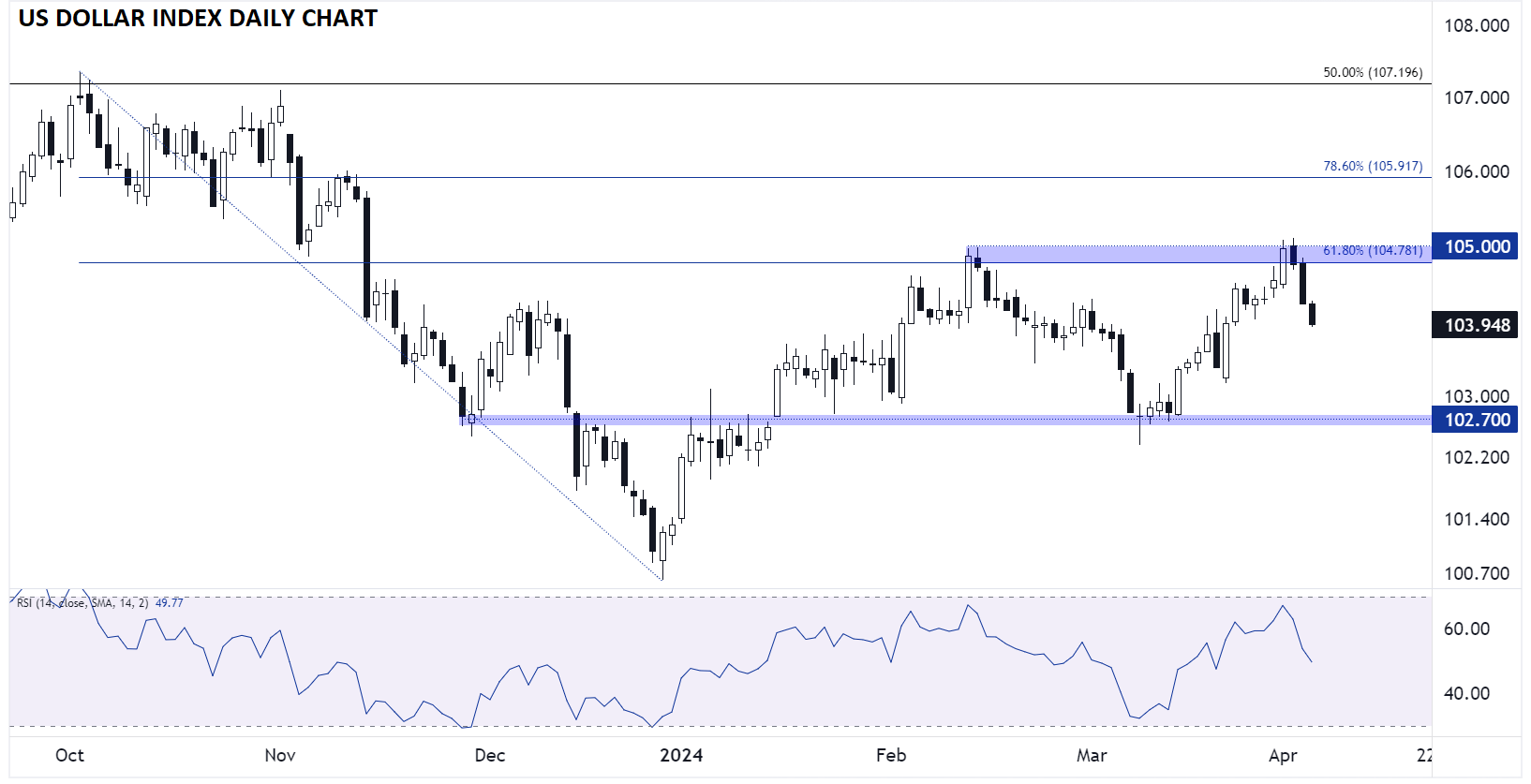Viewport: 1531px width, 784px height.
Task: Click the Oct date axis label
Action: pyautogui.click(x=69, y=755)
